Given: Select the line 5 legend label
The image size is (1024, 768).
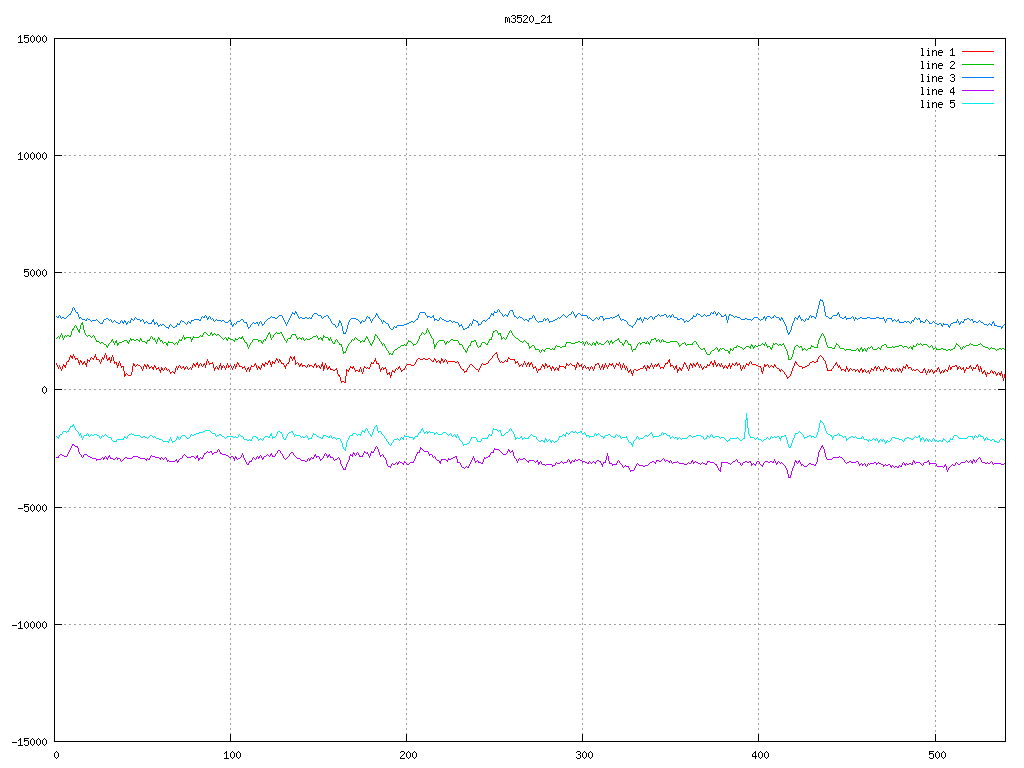Looking at the screenshot, I should [x=937, y=104].
